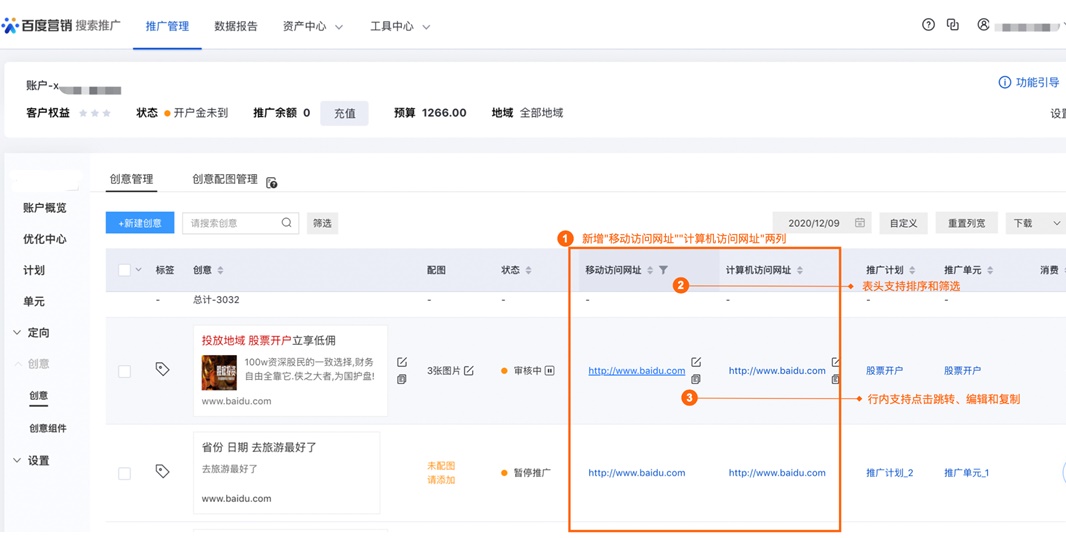The image size is (1066, 538).
Task: Open the 资产中心 dropdown menu
Action: pos(312,27)
